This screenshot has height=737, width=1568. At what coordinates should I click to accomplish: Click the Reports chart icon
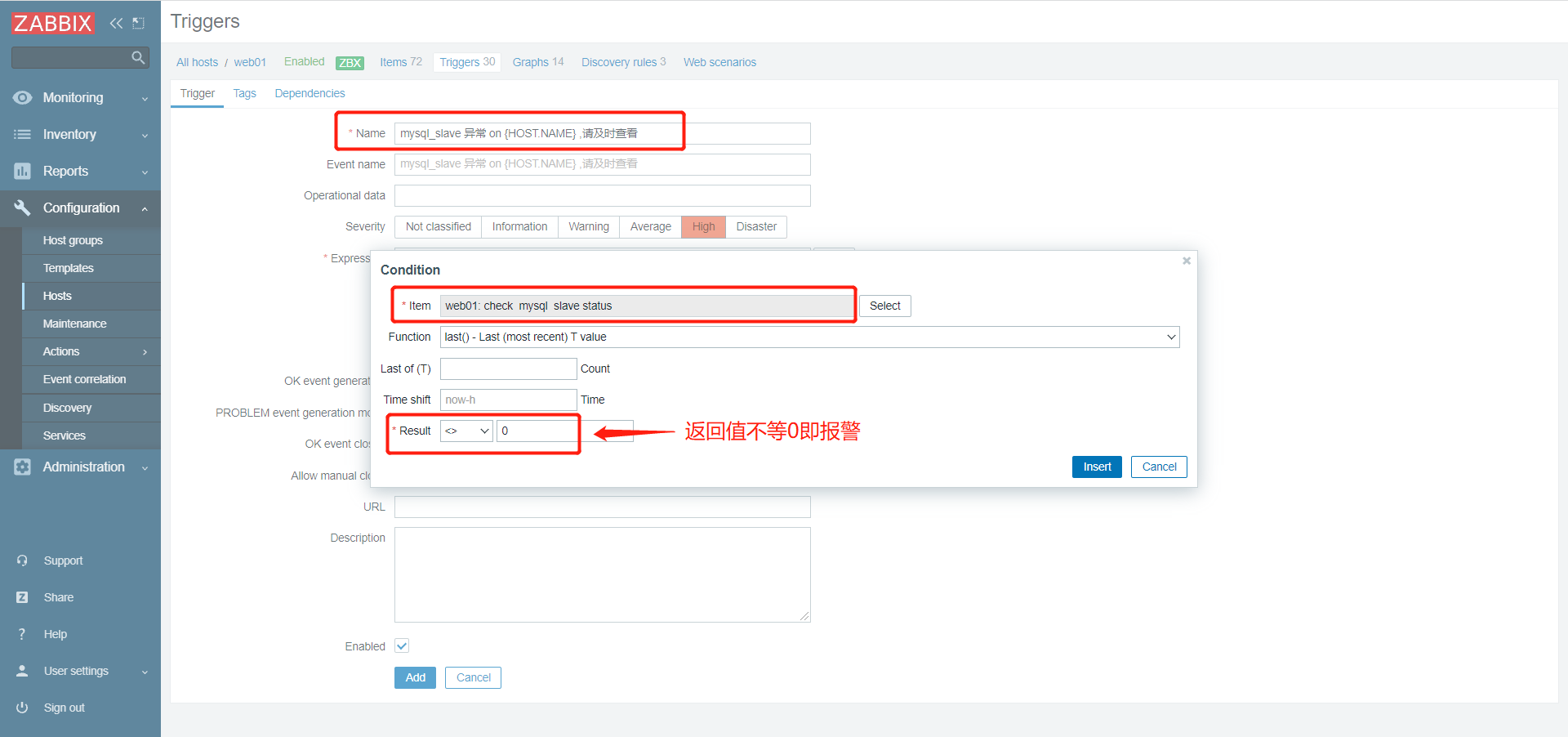[22, 171]
